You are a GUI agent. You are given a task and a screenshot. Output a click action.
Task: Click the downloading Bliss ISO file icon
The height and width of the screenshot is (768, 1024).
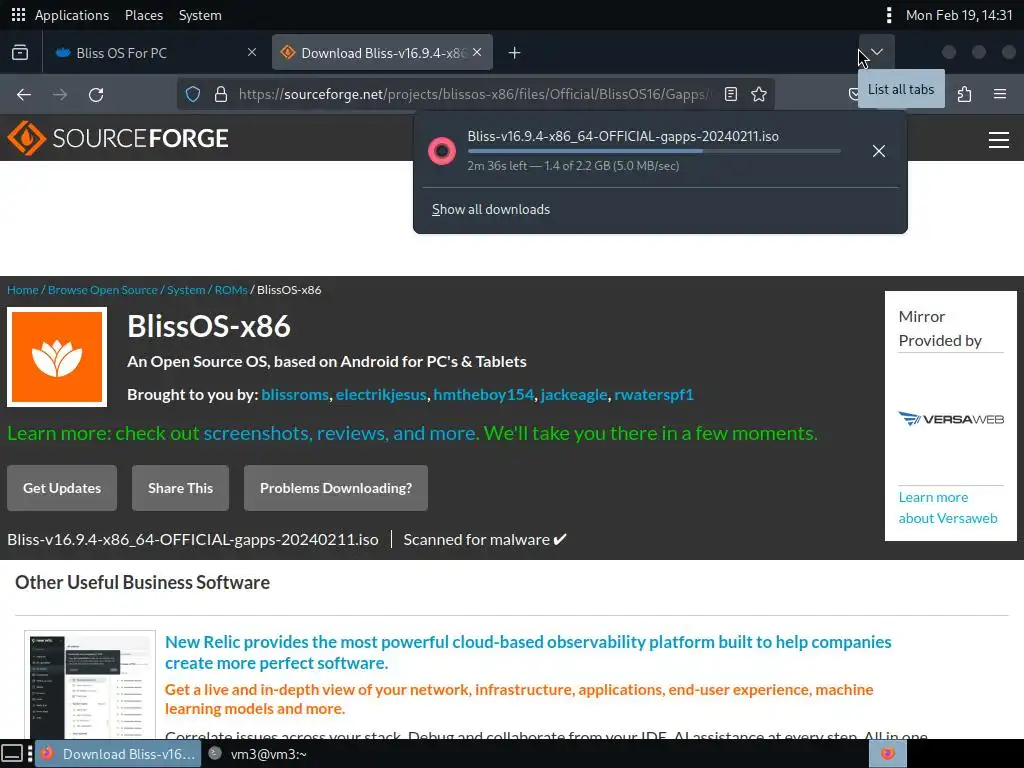coord(441,151)
